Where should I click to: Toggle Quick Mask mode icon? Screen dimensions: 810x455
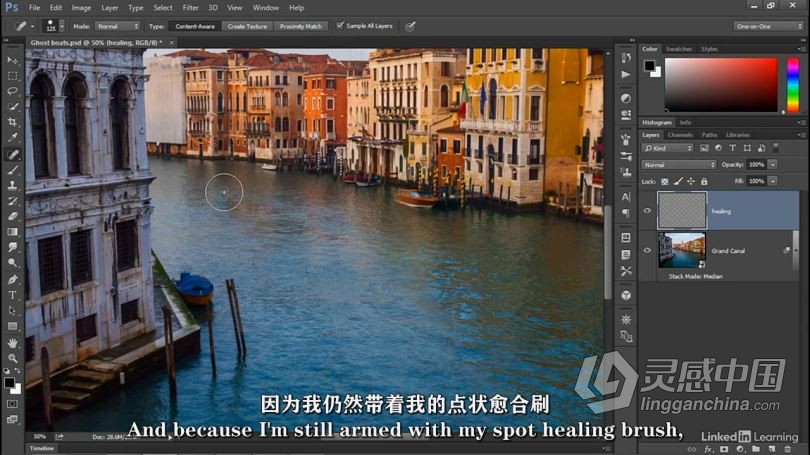tap(12, 404)
